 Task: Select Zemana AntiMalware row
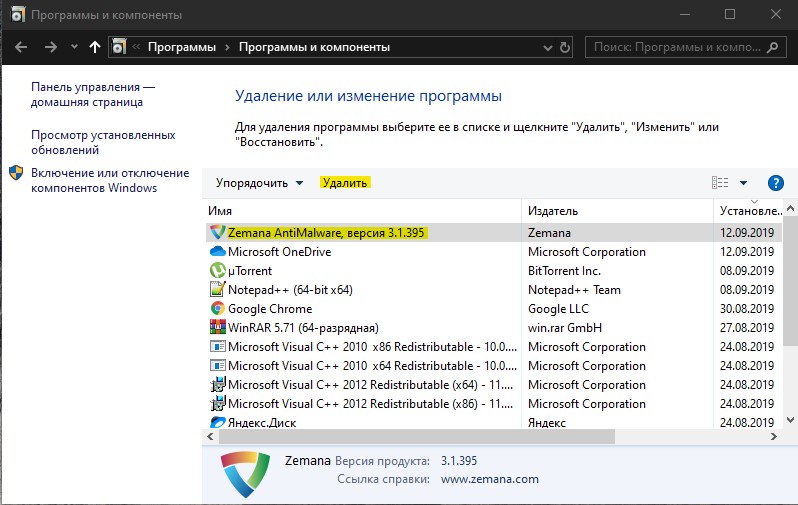click(x=494, y=233)
